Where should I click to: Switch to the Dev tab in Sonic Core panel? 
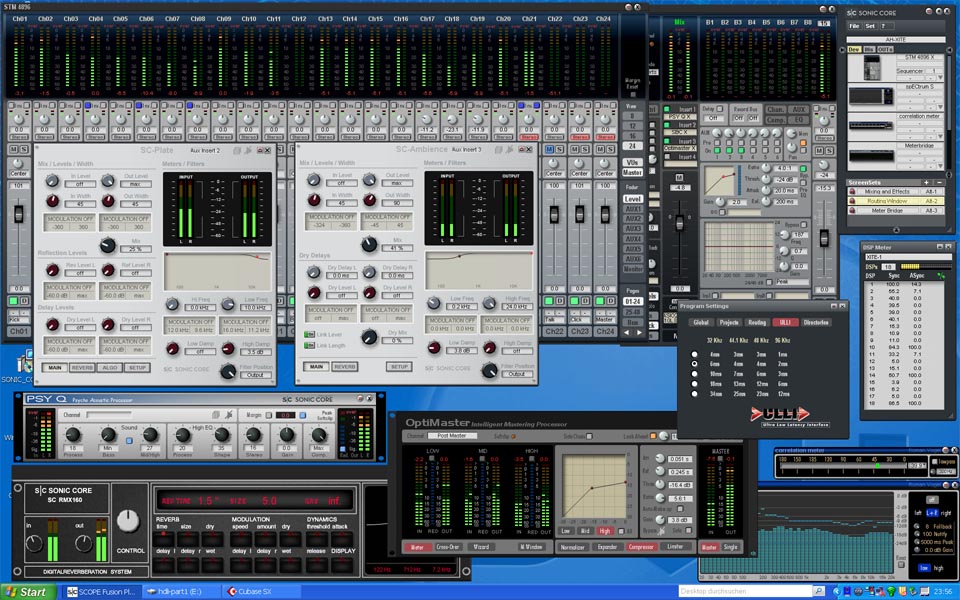point(854,49)
